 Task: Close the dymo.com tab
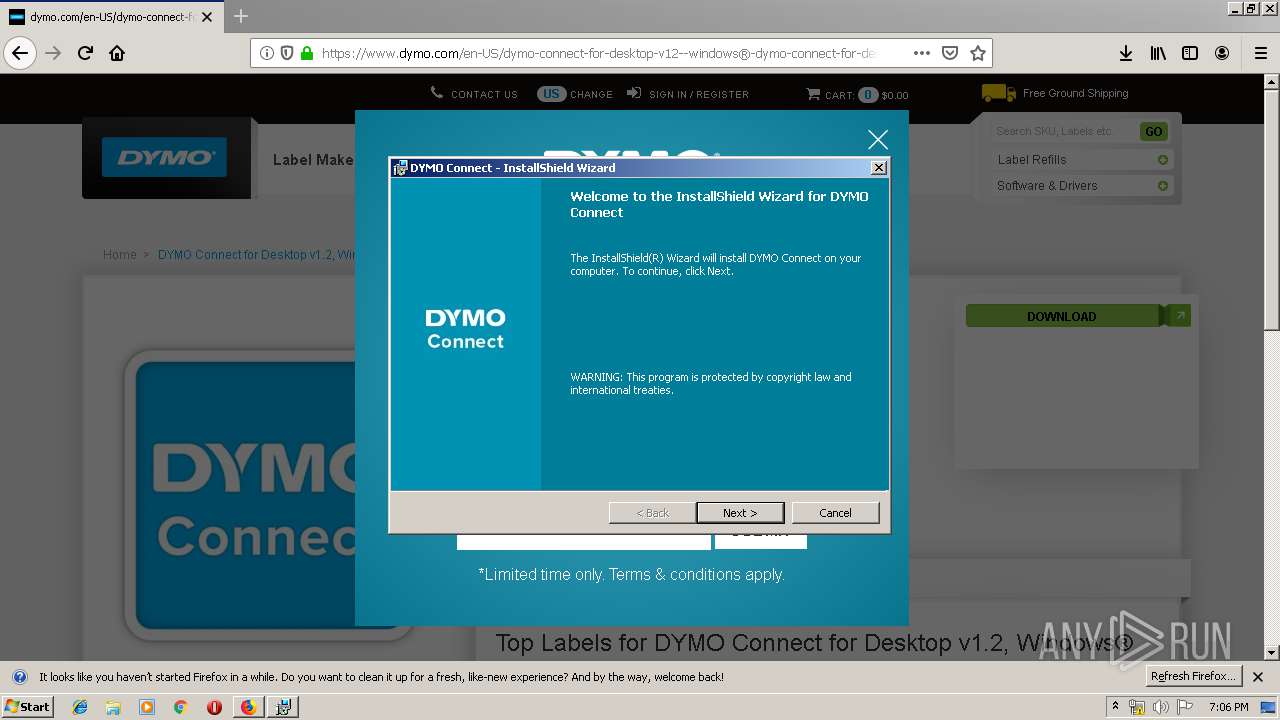(207, 17)
